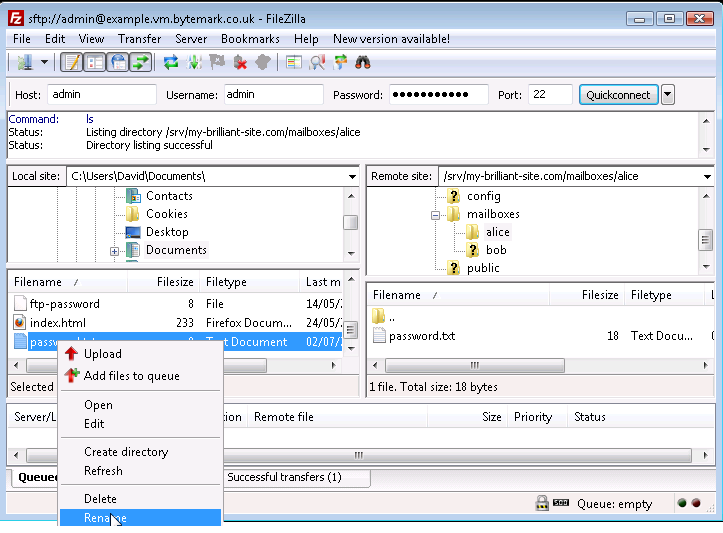Choose Create directory from context menu
Screen dimensions: 723x533
[140, 452]
